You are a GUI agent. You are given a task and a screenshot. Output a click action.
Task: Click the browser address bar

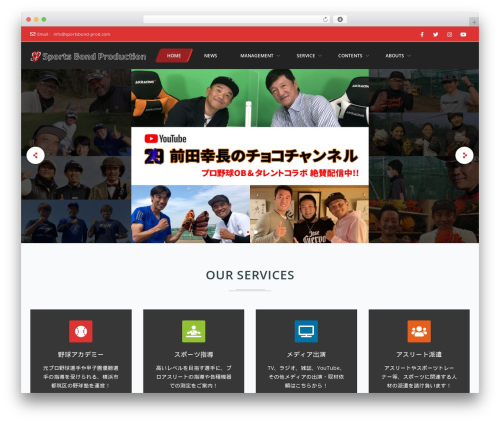pos(237,20)
